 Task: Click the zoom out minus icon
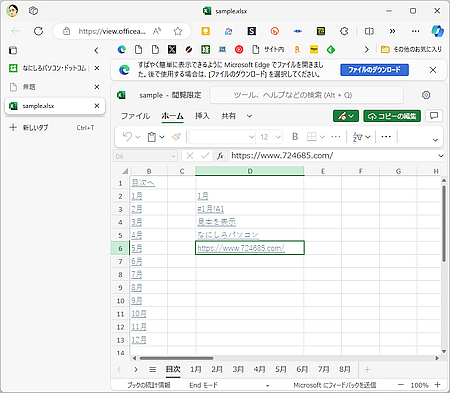[401, 385]
